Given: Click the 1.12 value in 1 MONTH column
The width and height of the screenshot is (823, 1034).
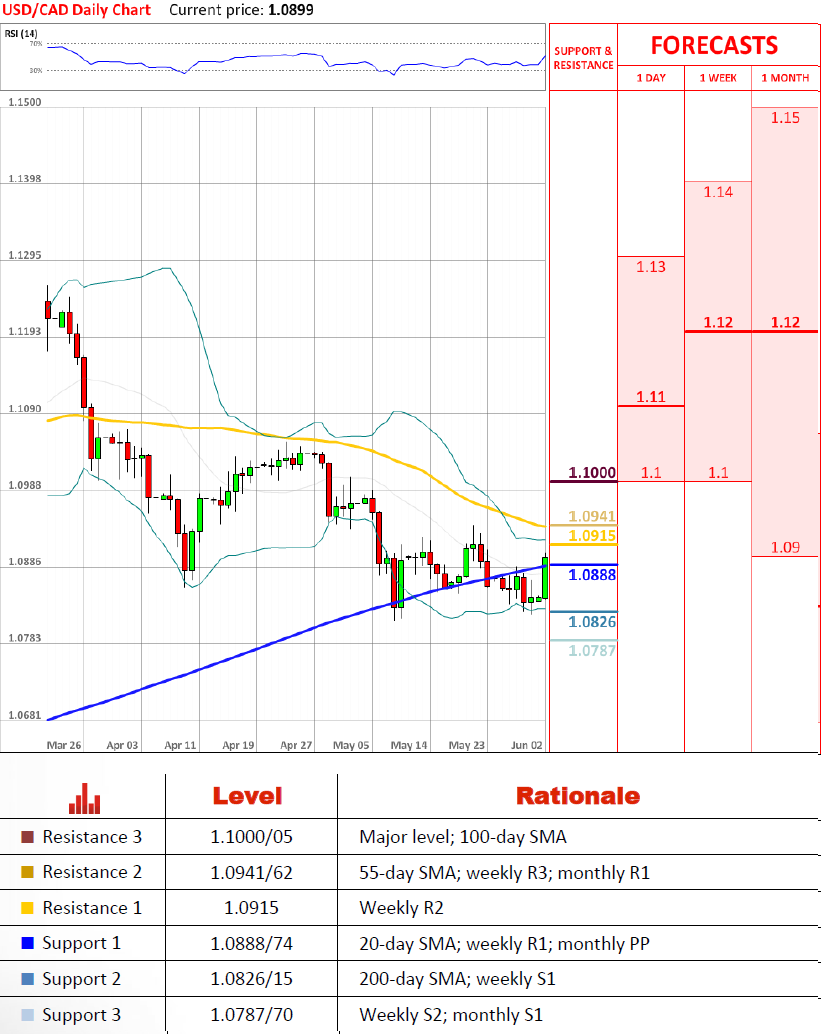Looking at the screenshot, I should point(785,322).
